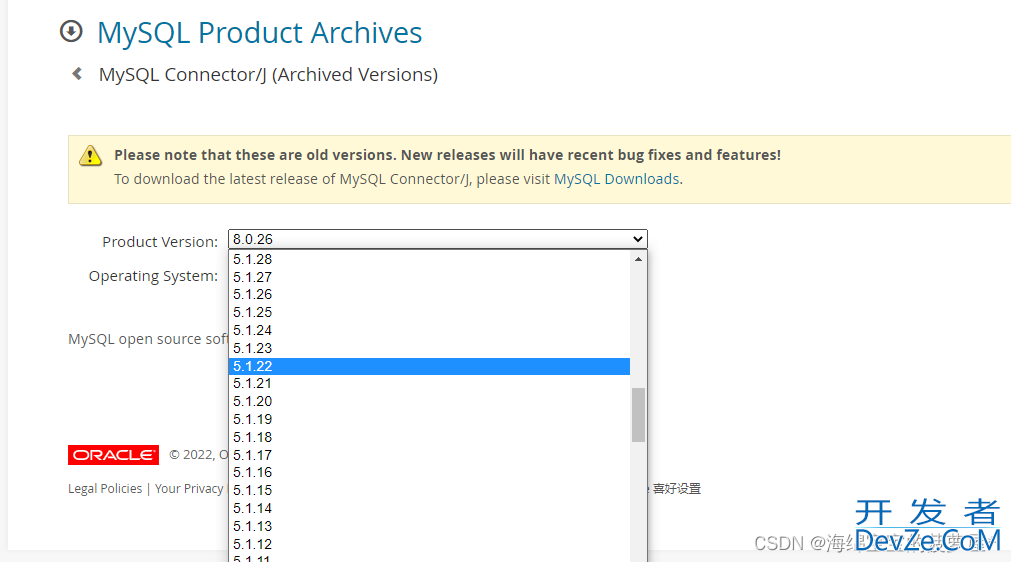Select version 5.1.21 from the list

429,383
